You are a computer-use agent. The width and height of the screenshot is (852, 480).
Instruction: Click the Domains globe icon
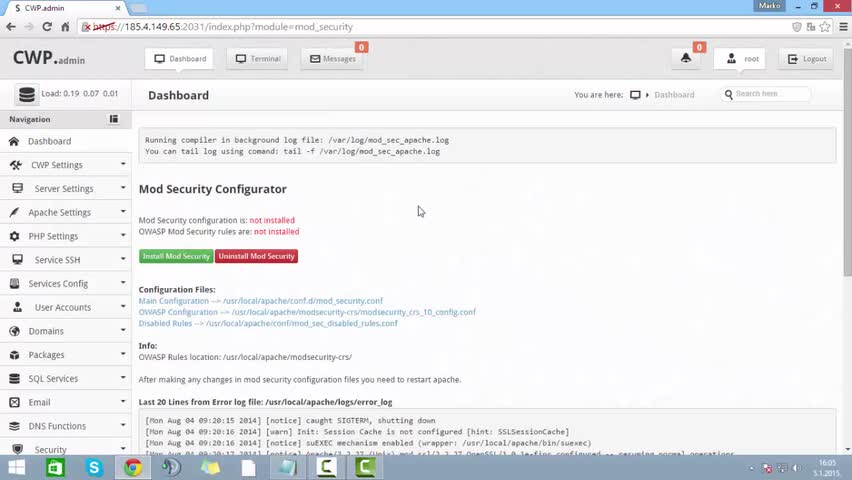coord(14,331)
